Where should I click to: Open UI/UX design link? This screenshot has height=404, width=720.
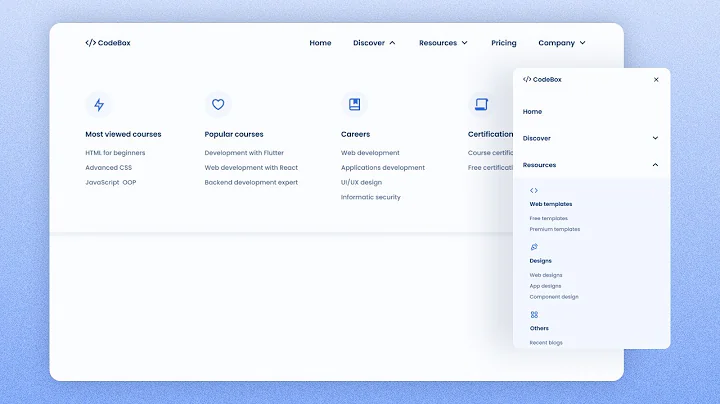pyautogui.click(x=361, y=182)
